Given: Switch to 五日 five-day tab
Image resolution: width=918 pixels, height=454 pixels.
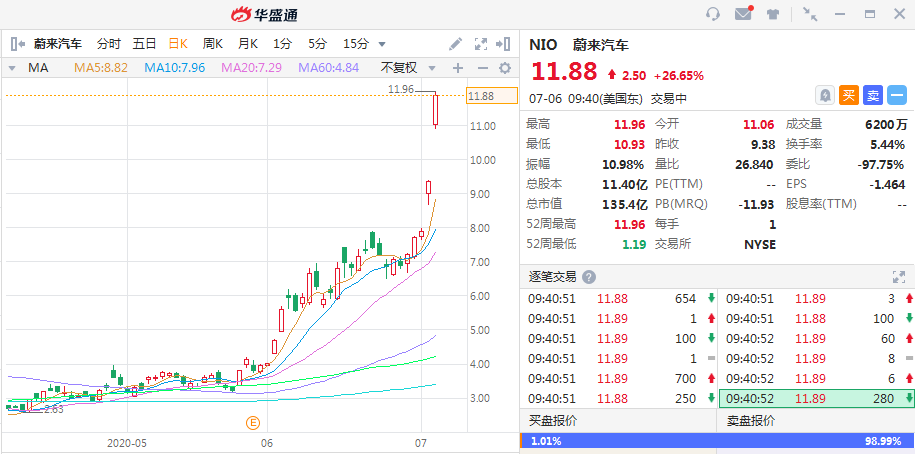Looking at the screenshot, I should coord(144,43).
